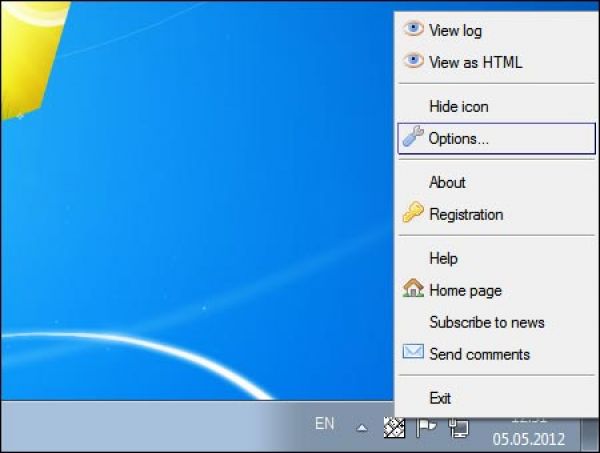Select Send comments menu entry
600x453 pixels.
[497, 354]
